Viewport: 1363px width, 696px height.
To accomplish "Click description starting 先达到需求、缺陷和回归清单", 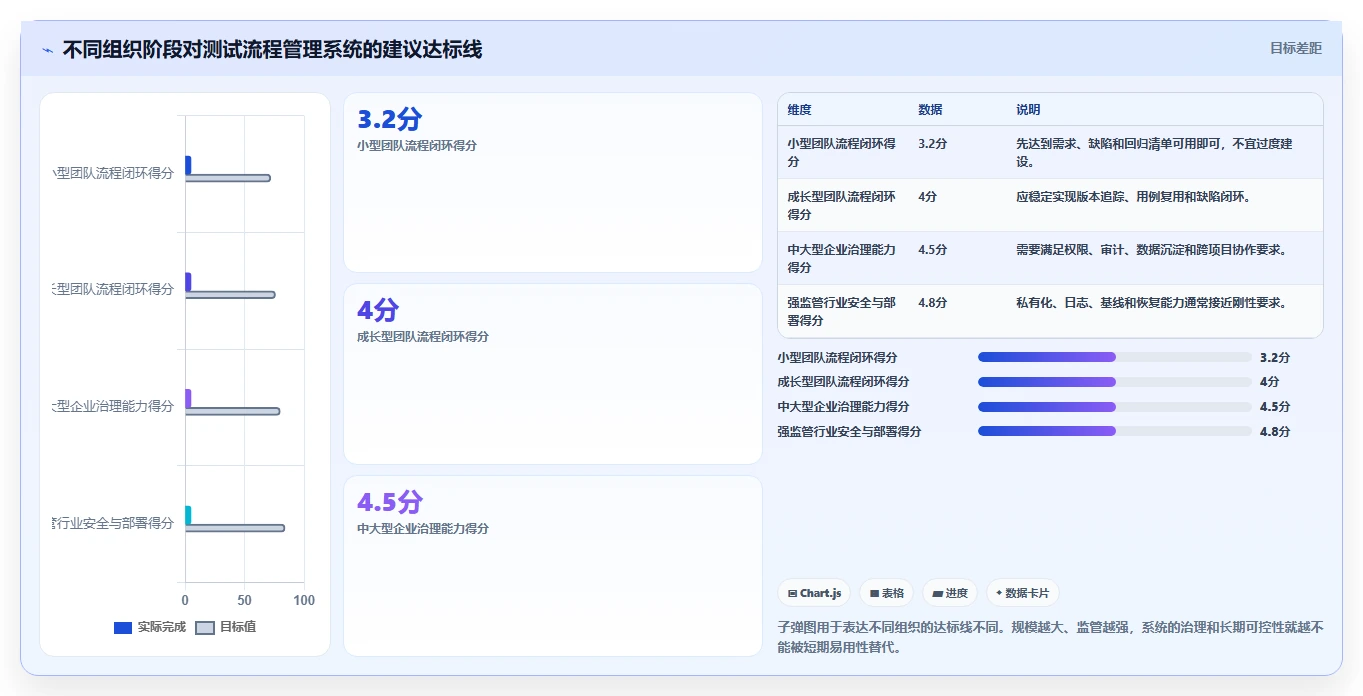I will click(x=1154, y=152).
